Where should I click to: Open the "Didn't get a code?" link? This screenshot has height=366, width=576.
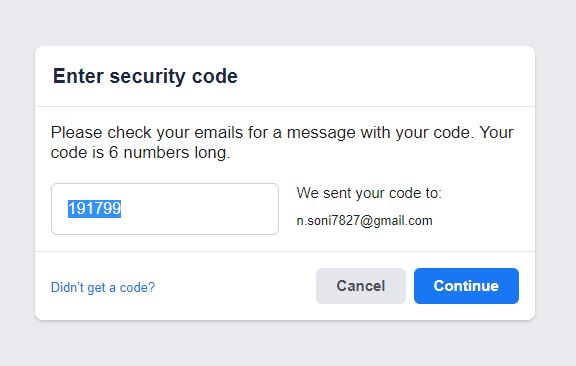(x=103, y=287)
